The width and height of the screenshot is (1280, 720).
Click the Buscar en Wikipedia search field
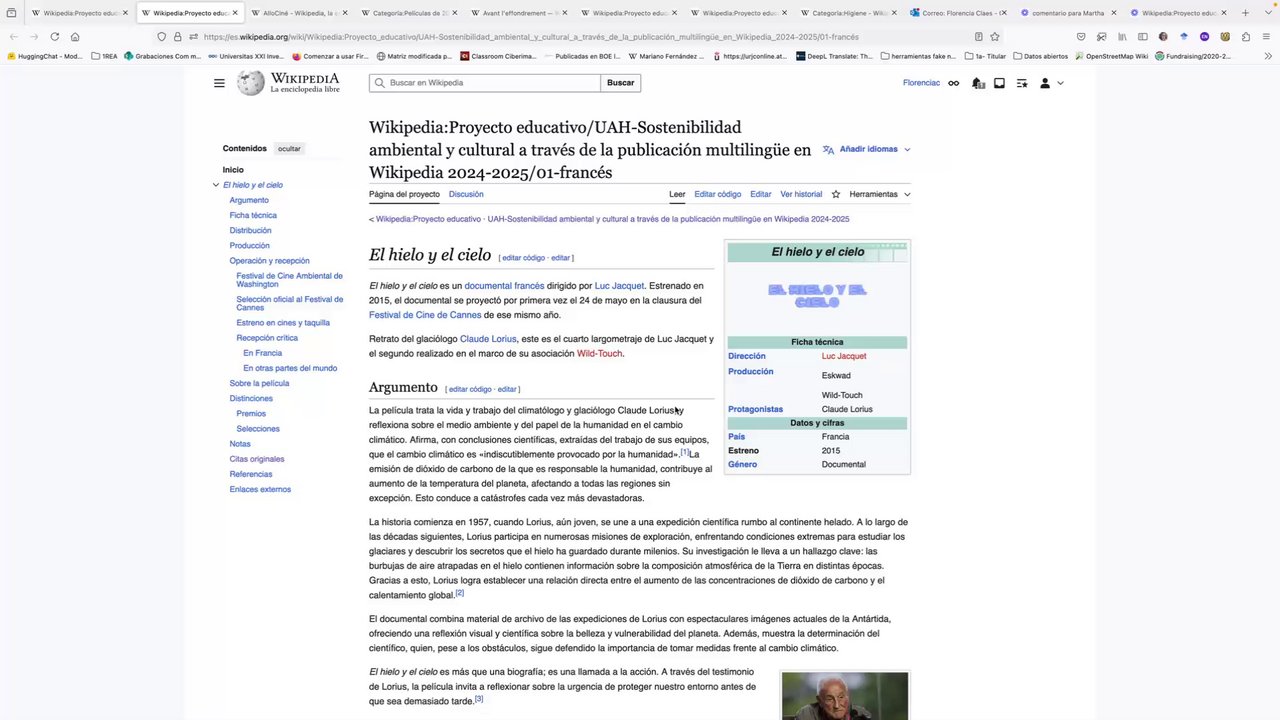click(485, 83)
